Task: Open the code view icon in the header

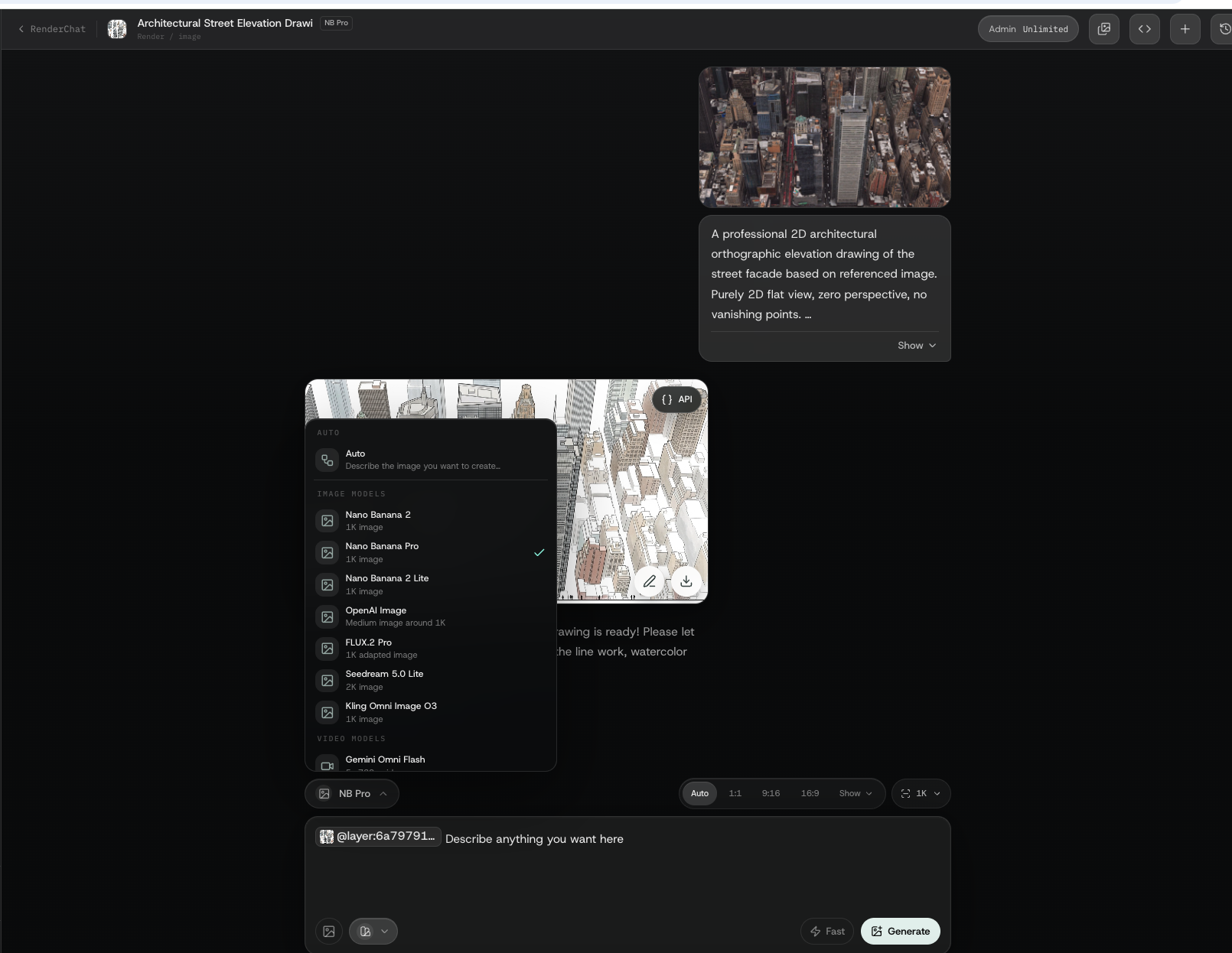Action: (1144, 29)
